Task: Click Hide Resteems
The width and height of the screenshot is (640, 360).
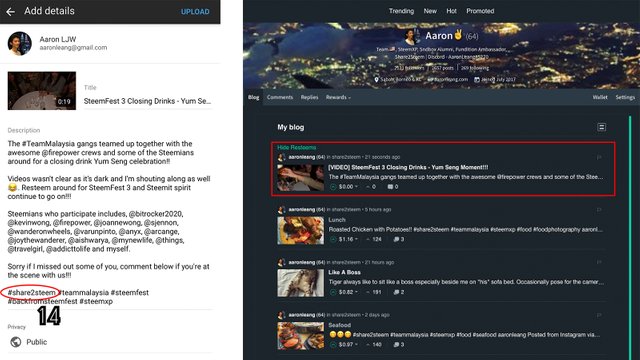Action: [297, 147]
